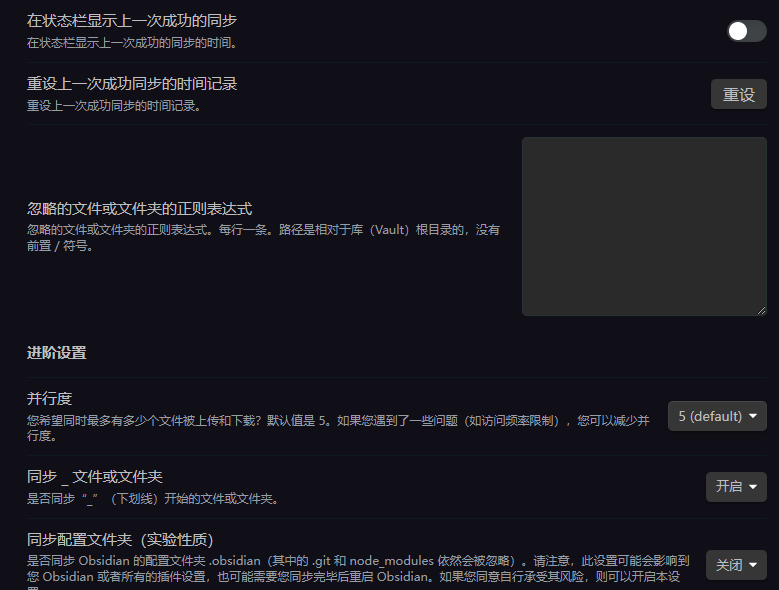Image resolution: width=779 pixels, height=590 pixels.
Task: Click the 重设 button
Action: (x=739, y=94)
